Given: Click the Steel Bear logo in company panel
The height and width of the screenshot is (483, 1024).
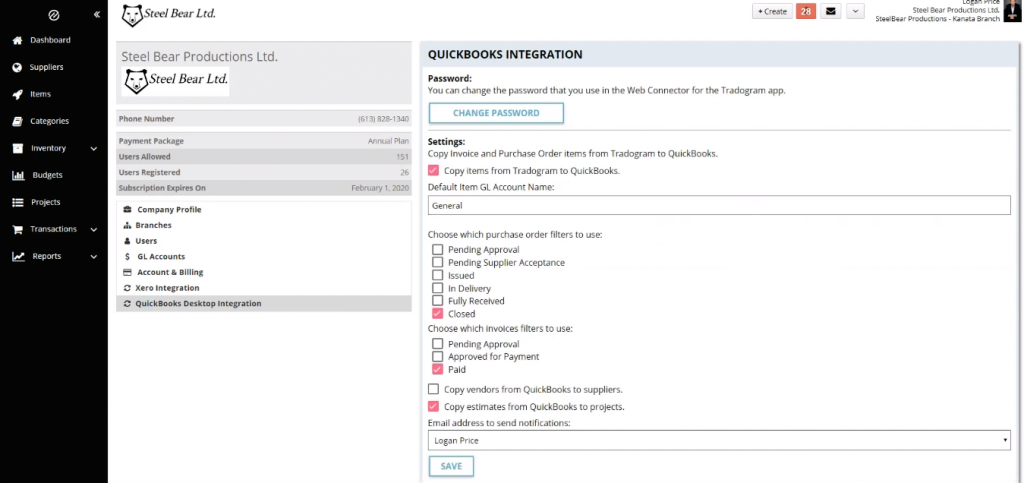Looking at the screenshot, I should pos(175,81).
